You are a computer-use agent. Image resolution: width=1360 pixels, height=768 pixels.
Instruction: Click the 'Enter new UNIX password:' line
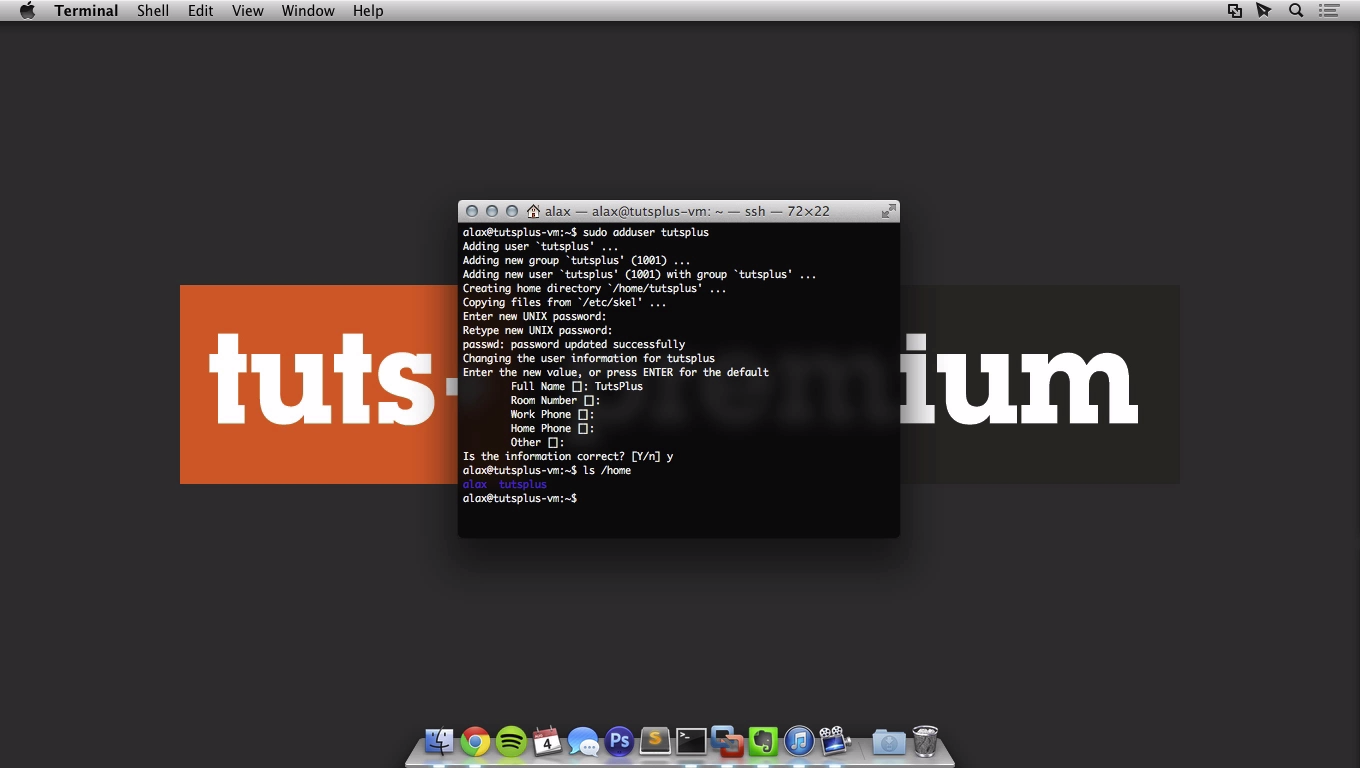535,316
